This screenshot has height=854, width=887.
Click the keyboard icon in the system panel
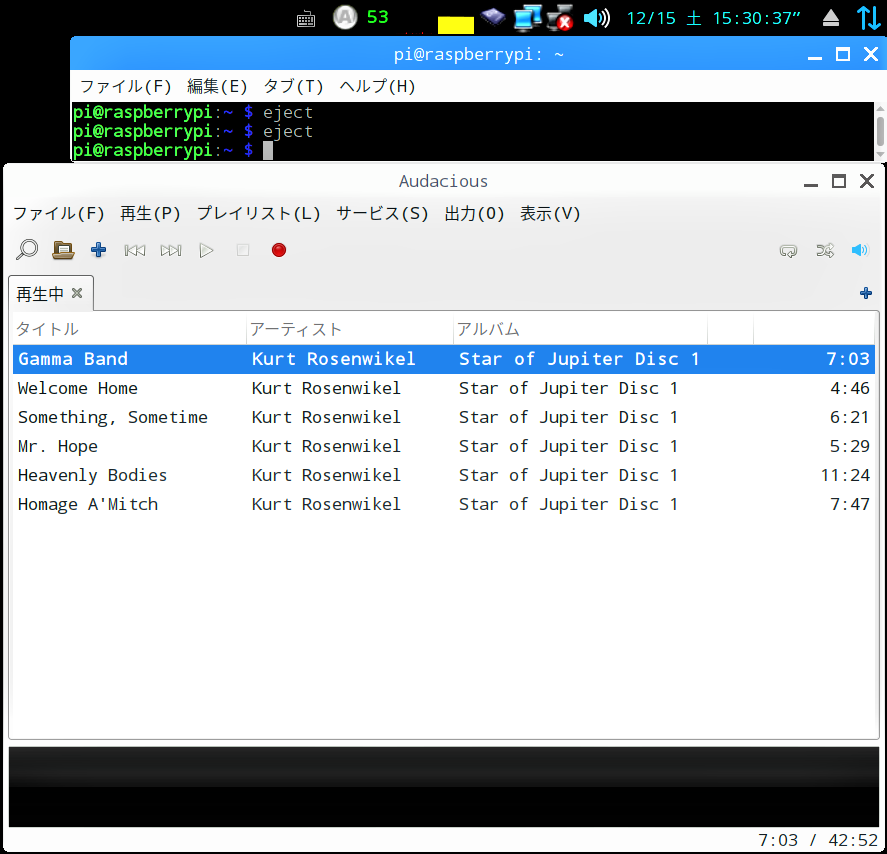pos(306,19)
